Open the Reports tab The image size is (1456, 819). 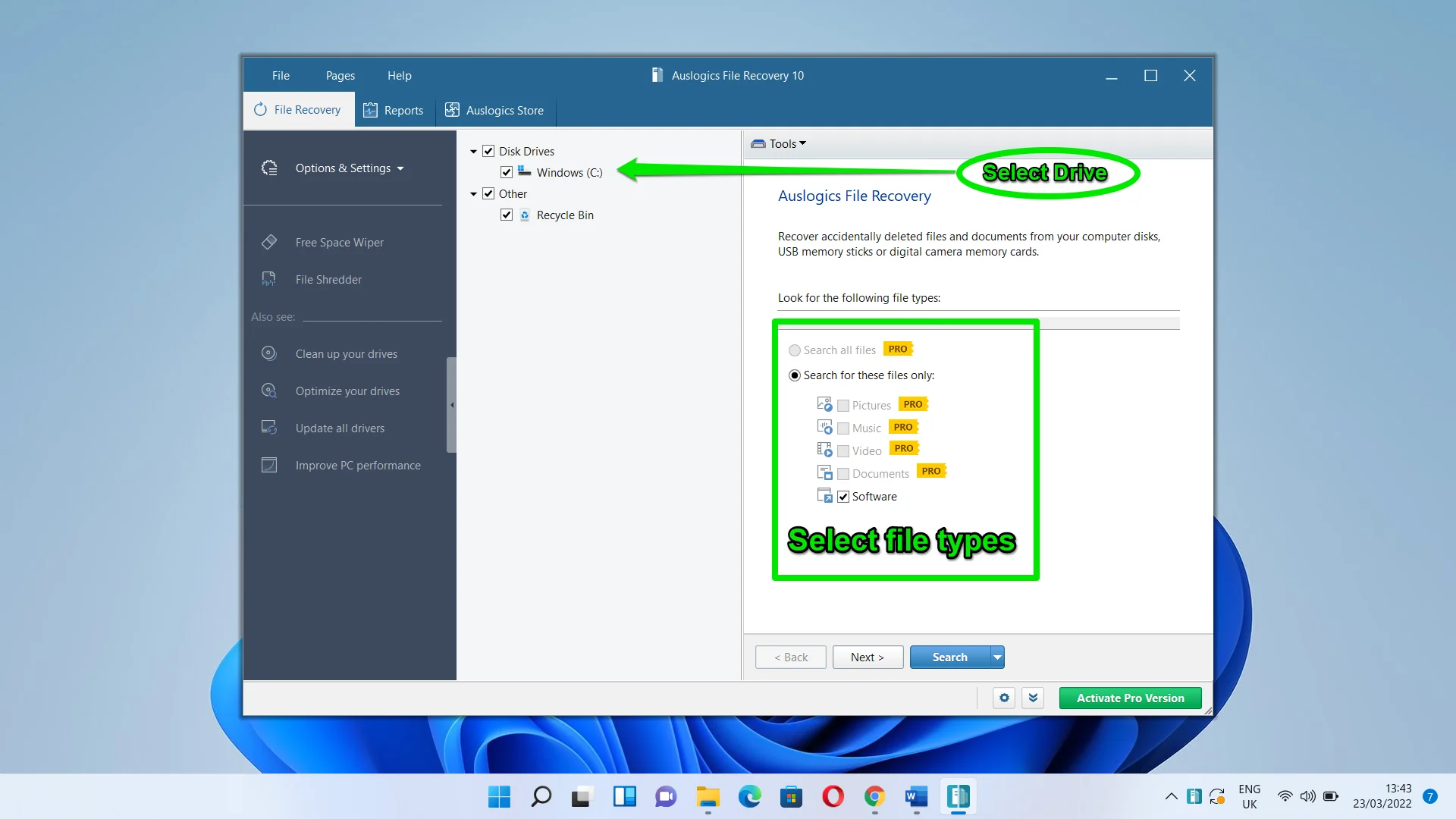[396, 111]
